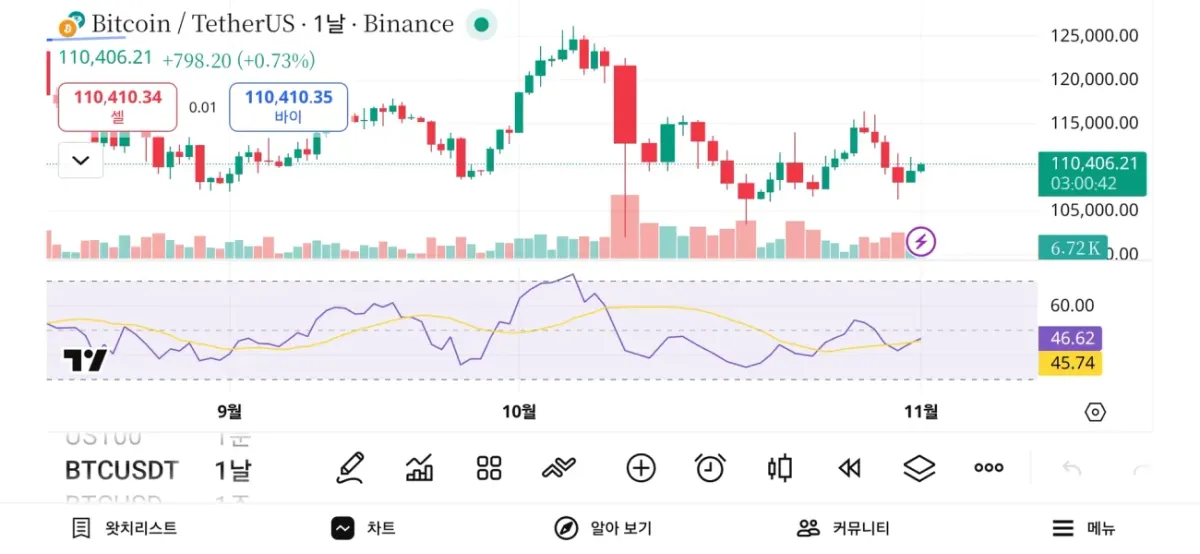Open the layout grid templates icon
This screenshot has height=554, width=1200.
pyautogui.click(x=489, y=467)
